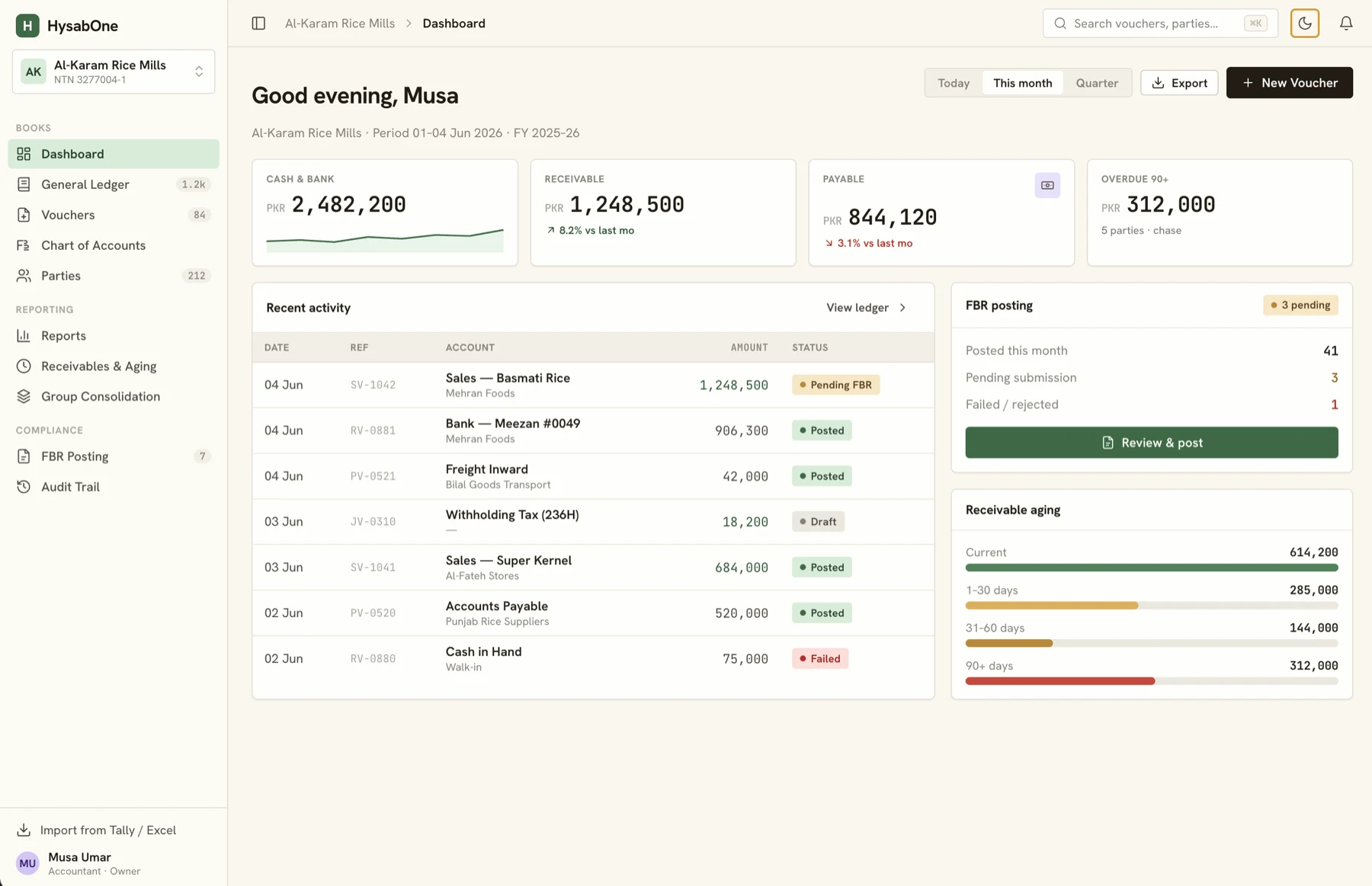Click the Chart of Accounts tree icon
Viewport: 1372px width, 886px height.
pyautogui.click(x=24, y=245)
